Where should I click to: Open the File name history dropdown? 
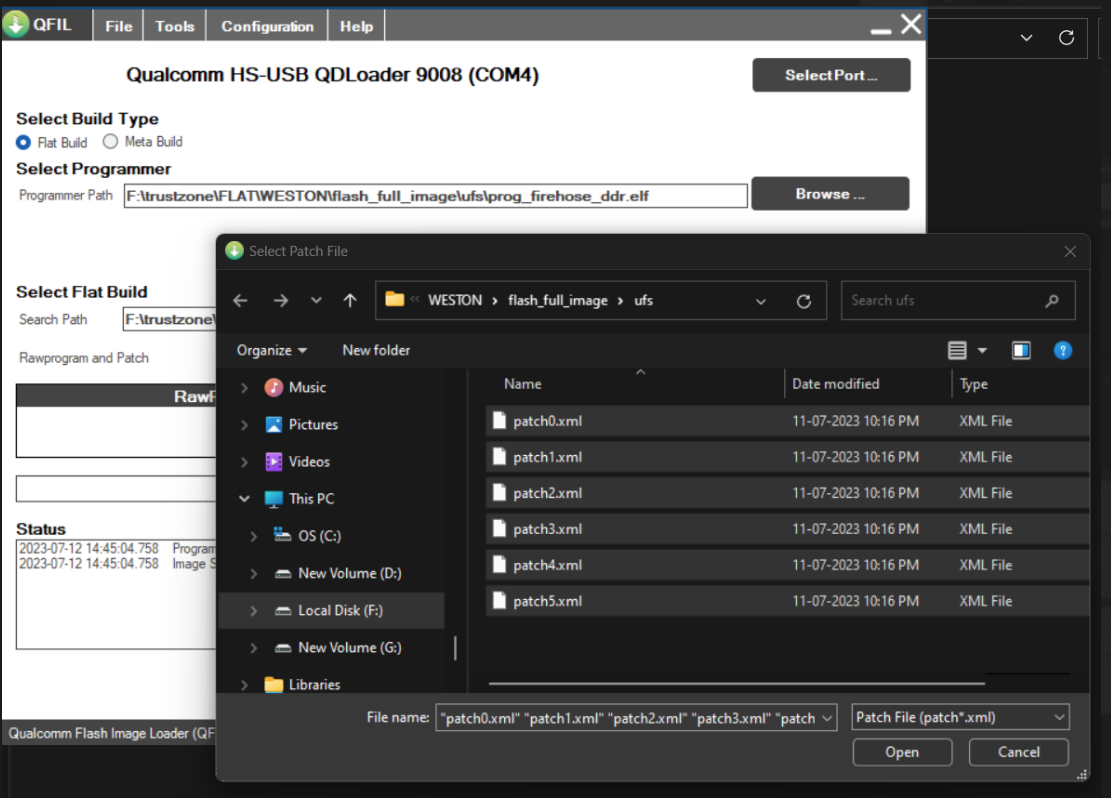click(x=827, y=718)
